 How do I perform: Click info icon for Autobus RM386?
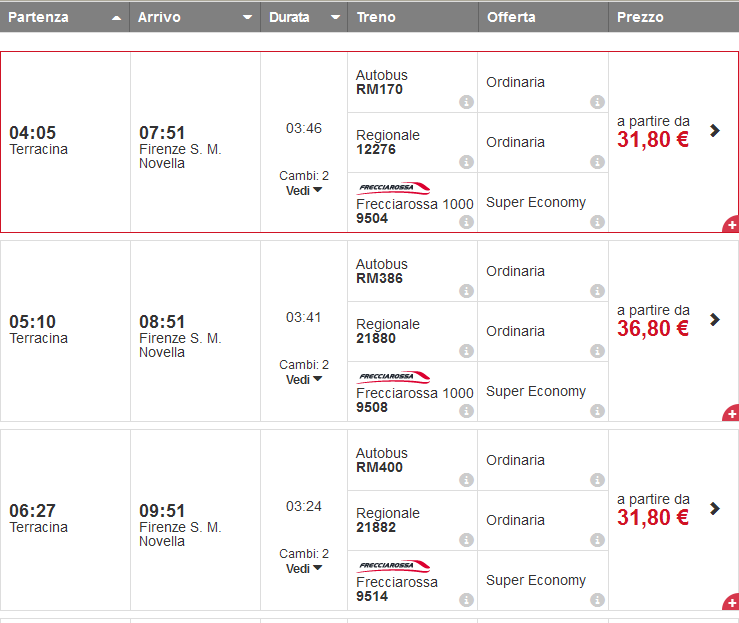click(466, 291)
